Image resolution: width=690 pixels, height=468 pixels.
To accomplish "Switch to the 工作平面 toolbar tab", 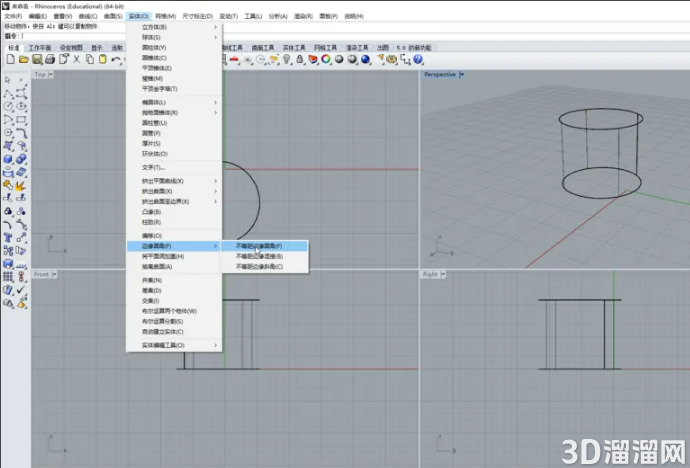I will [40, 48].
